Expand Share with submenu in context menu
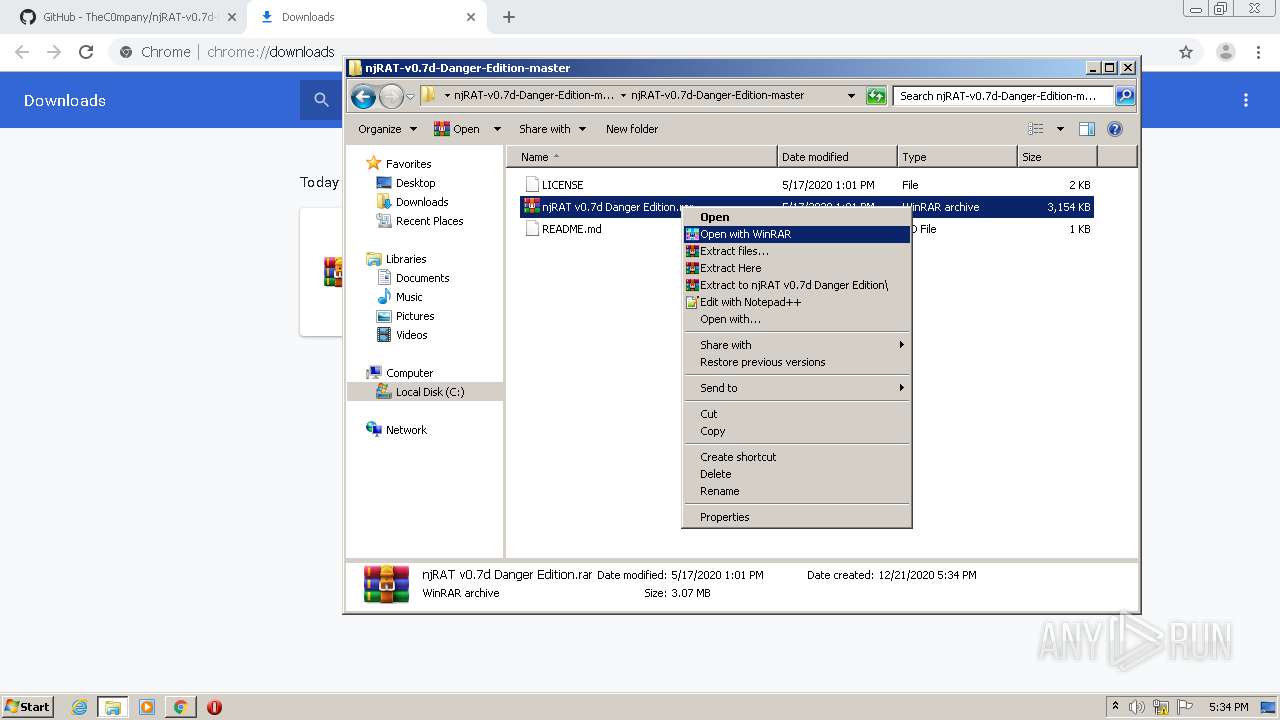This screenshot has height=720, width=1280. point(797,345)
